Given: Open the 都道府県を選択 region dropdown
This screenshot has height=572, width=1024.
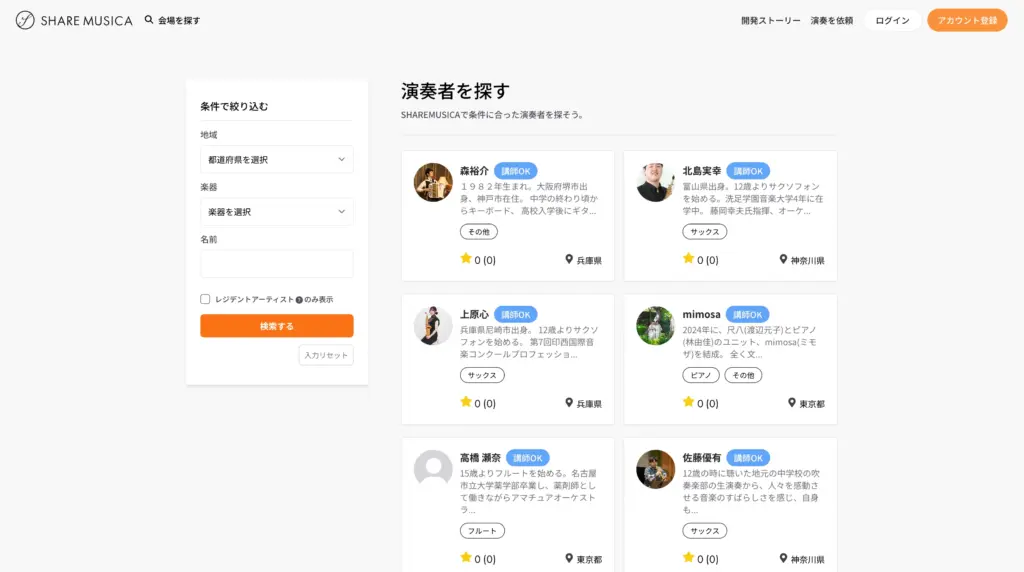Looking at the screenshot, I should (276, 159).
